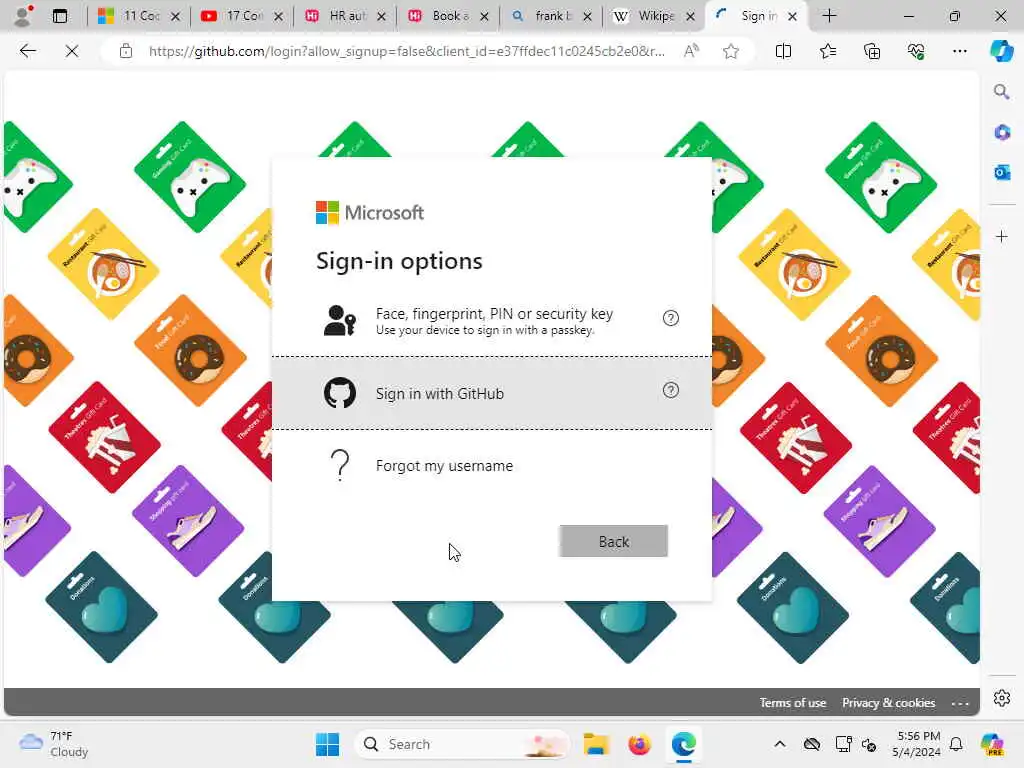Choose Face, fingerprint, PIN or security key

pyautogui.click(x=492, y=321)
